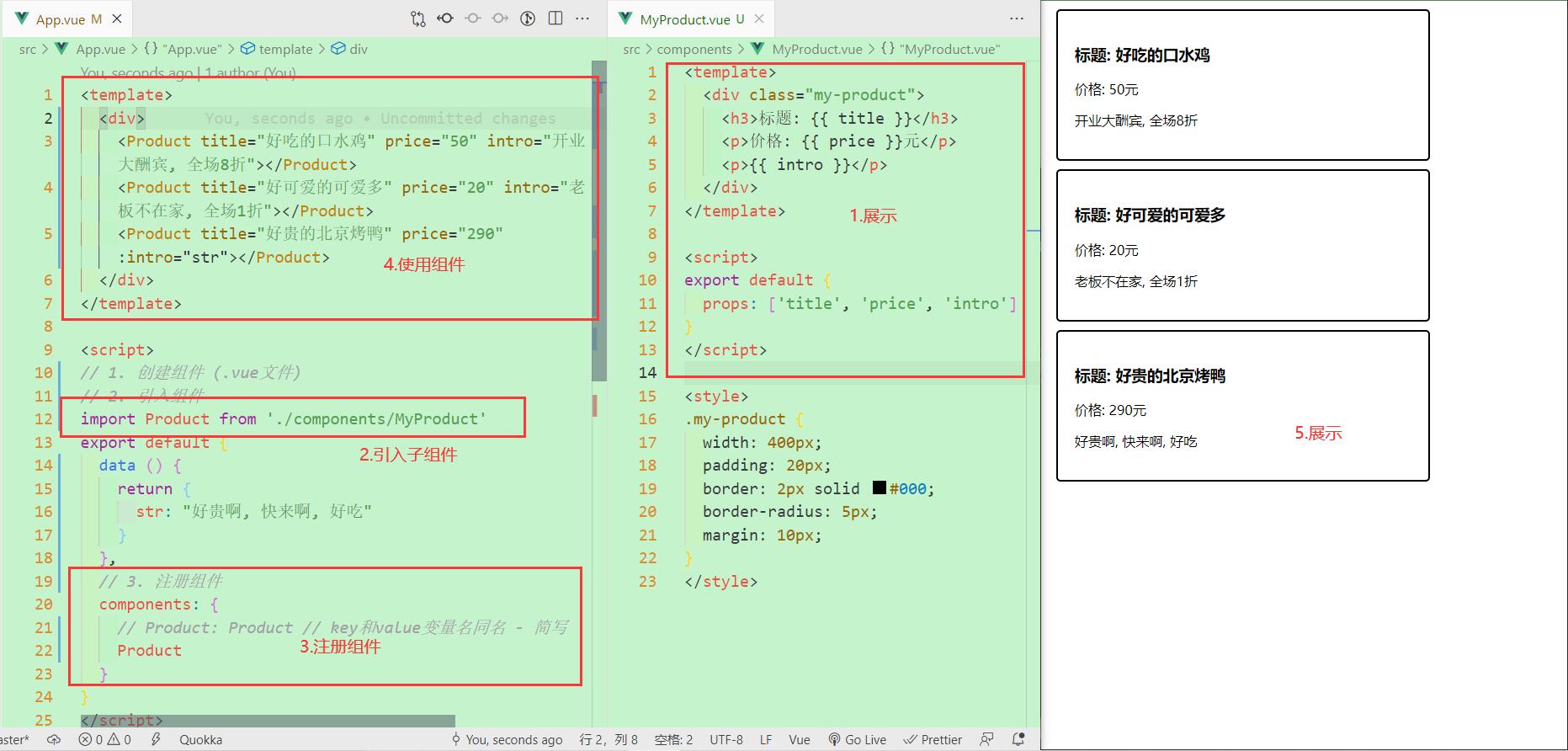
Task: Click the lightning bolt status bar icon
Action: 156,739
